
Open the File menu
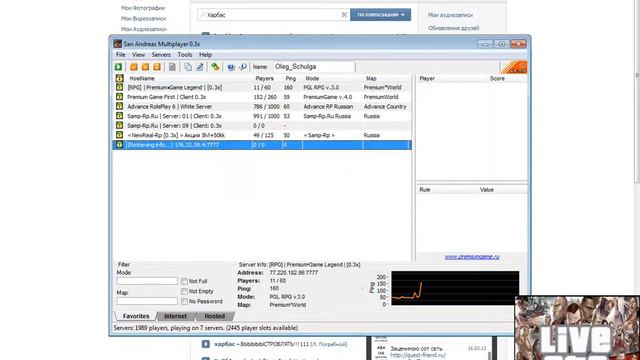pos(120,54)
